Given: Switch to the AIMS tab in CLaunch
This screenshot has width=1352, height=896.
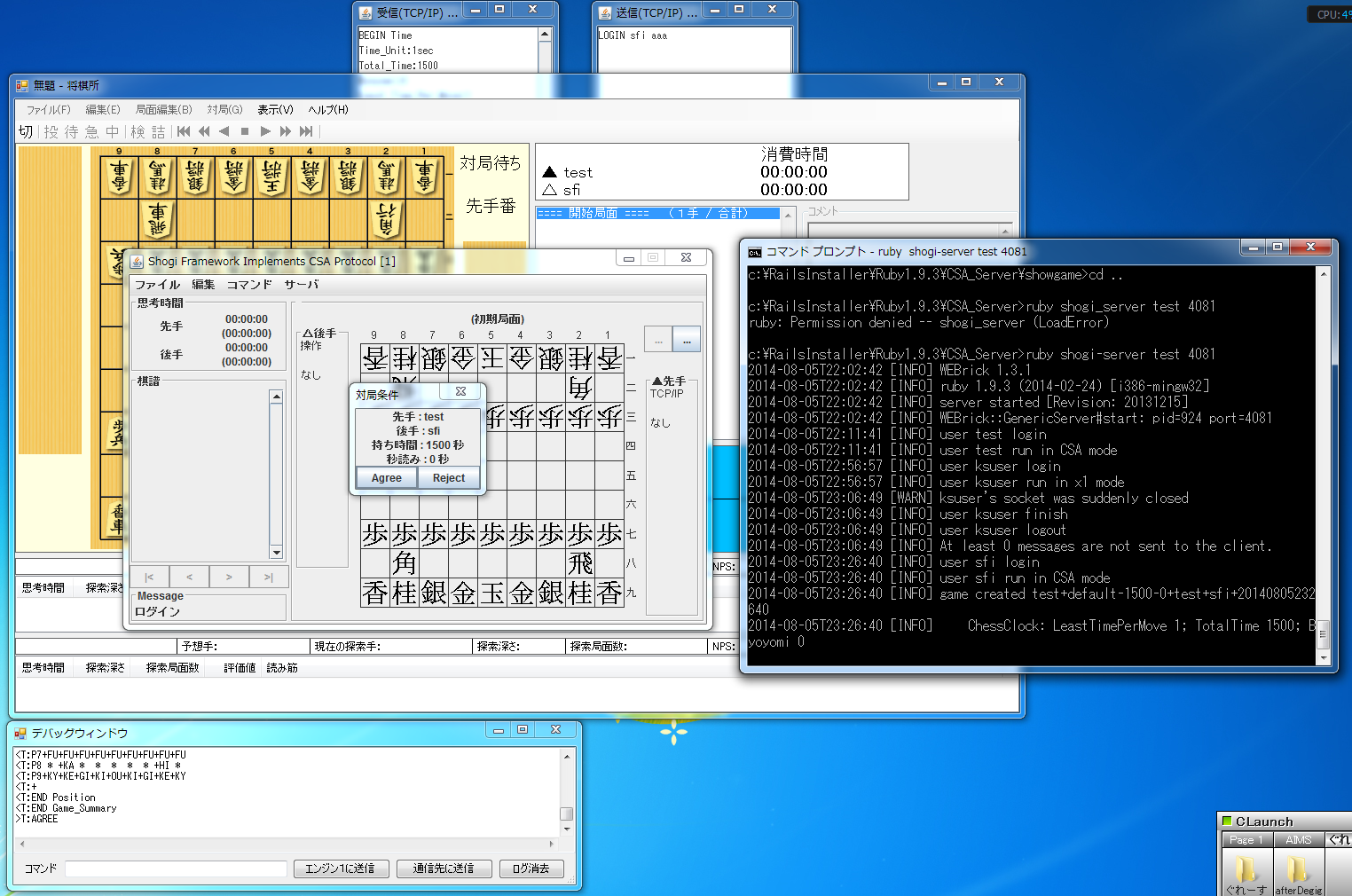Looking at the screenshot, I should tap(1298, 839).
